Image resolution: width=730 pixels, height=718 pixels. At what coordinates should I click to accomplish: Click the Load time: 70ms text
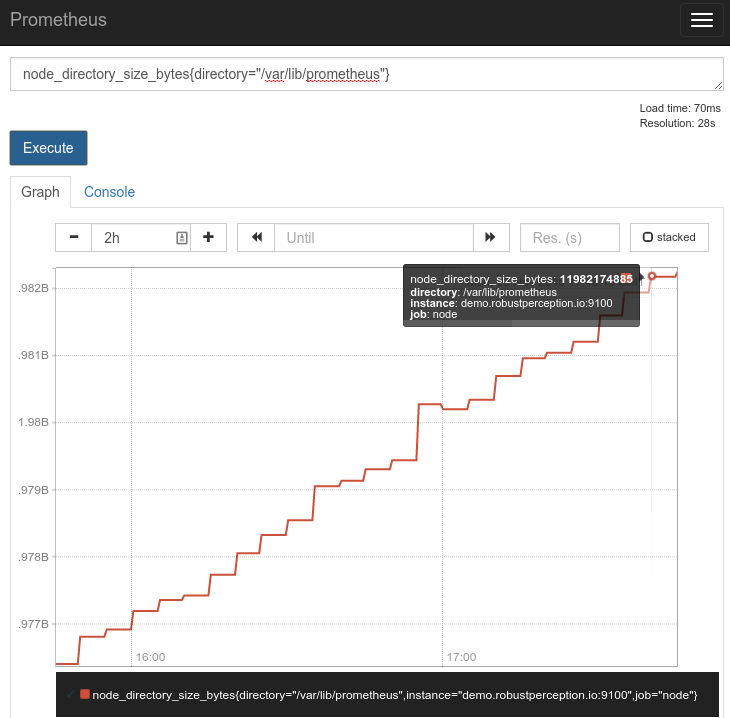pyautogui.click(x=680, y=108)
